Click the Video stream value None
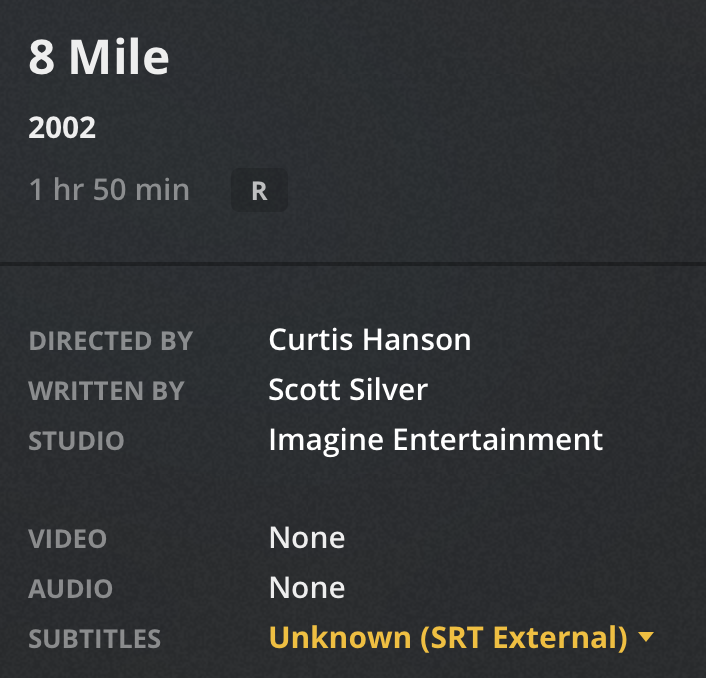This screenshot has height=678, width=706. point(306,538)
